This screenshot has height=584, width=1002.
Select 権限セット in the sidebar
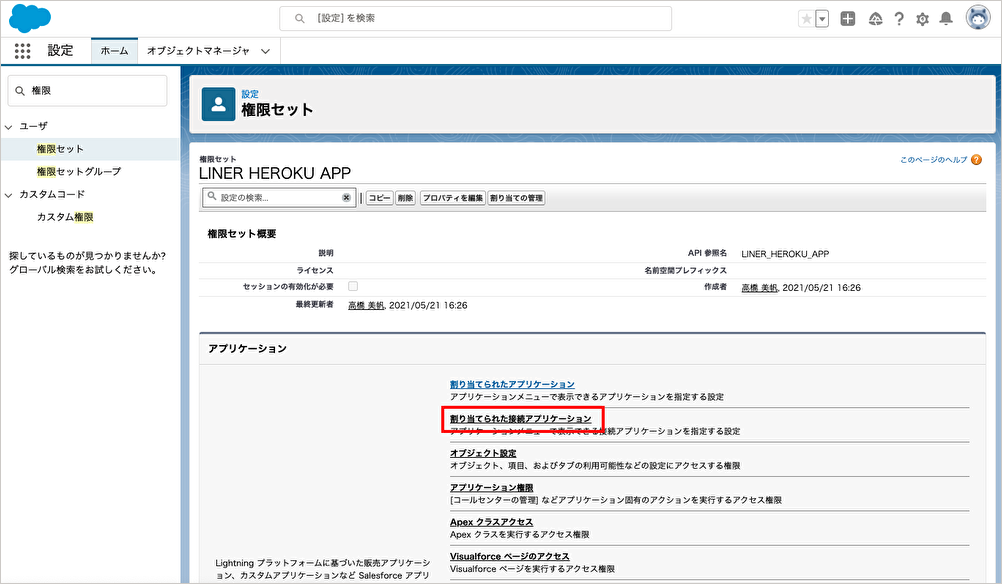pos(60,149)
